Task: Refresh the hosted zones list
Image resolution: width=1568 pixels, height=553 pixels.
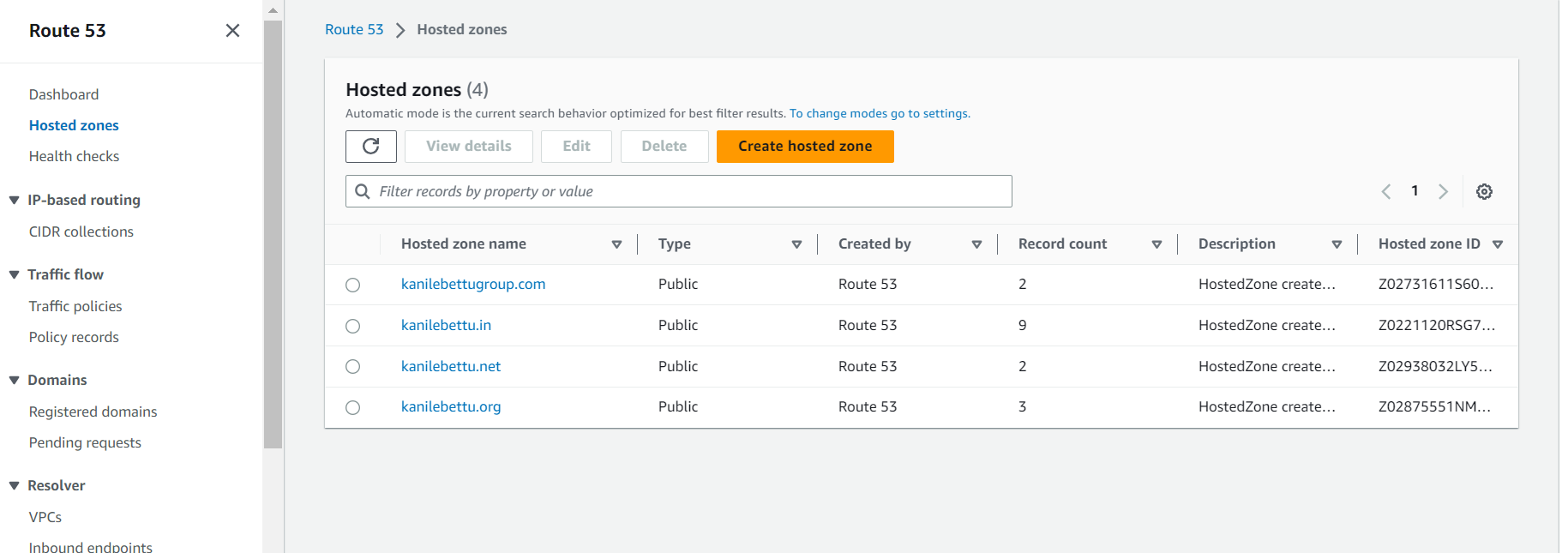Action: coord(370,147)
